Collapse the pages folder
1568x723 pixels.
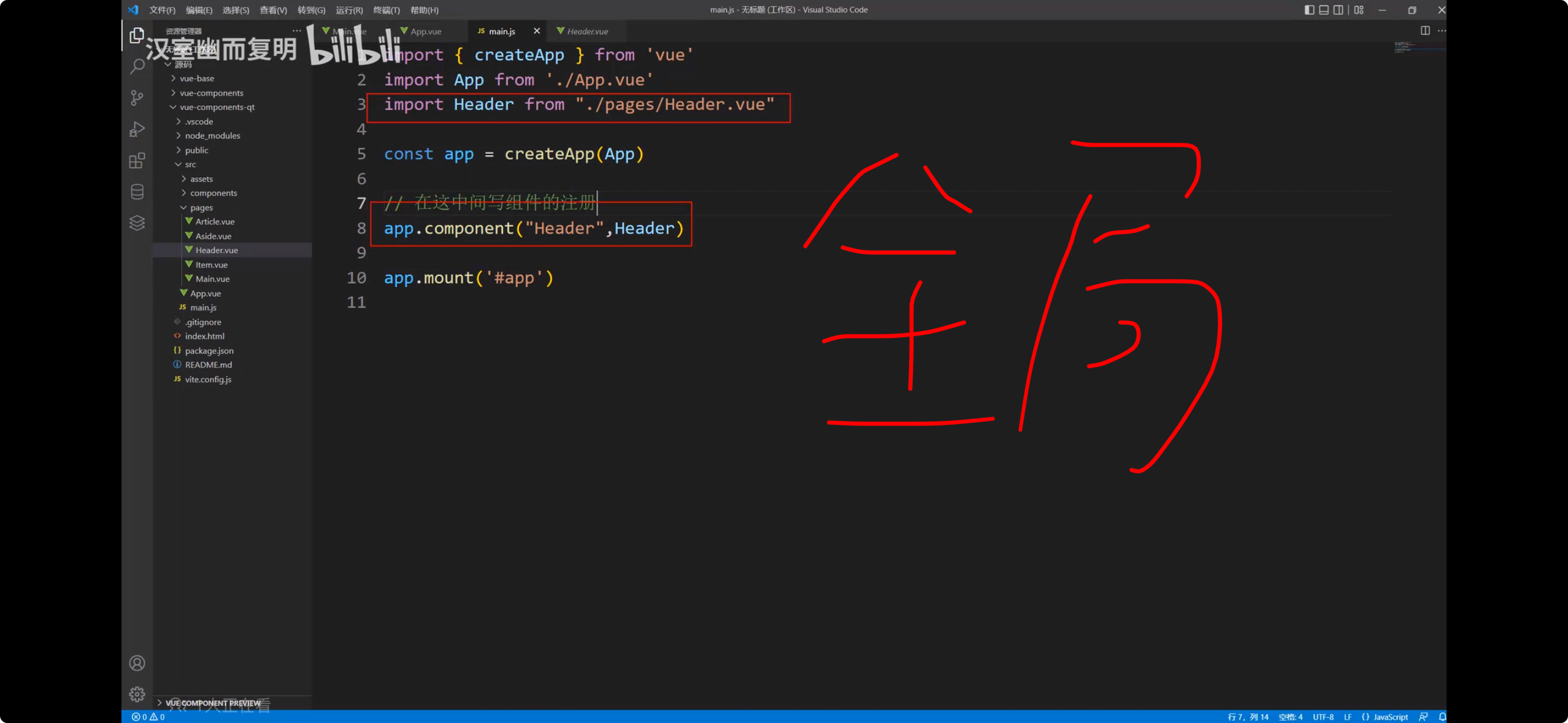pyautogui.click(x=201, y=207)
